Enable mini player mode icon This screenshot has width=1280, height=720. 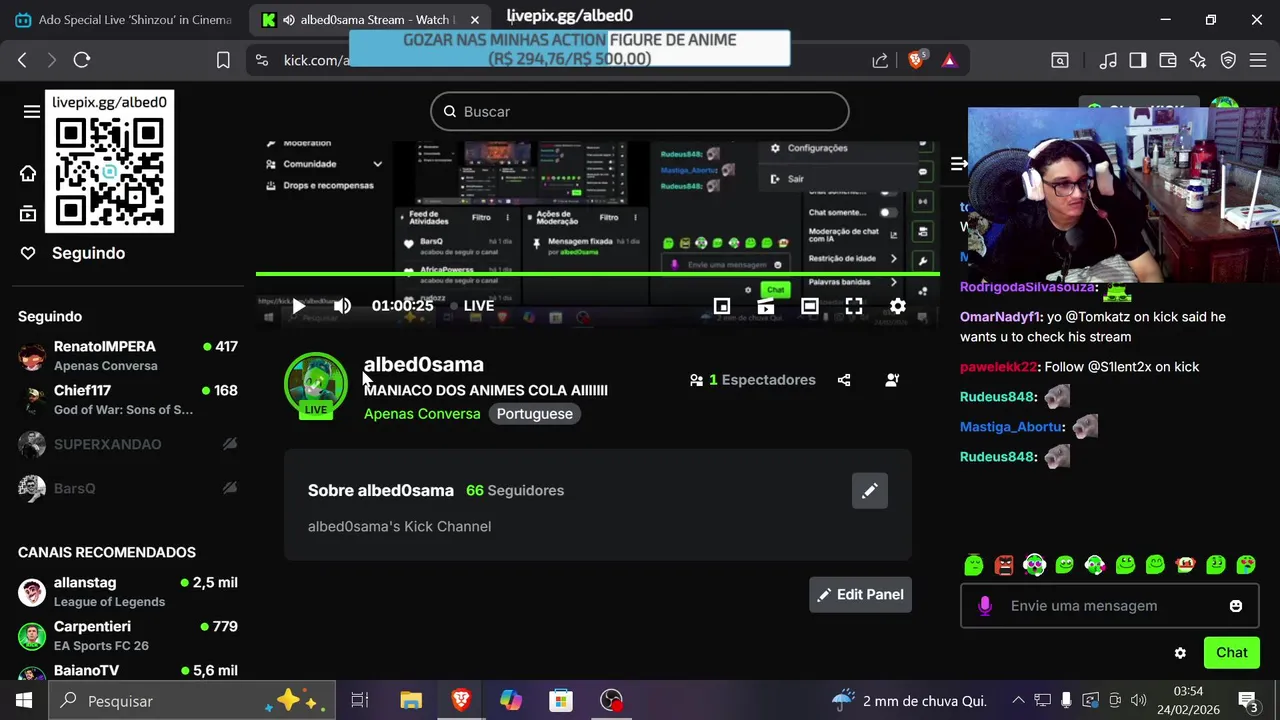pyautogui.click(x=722, y=306)
